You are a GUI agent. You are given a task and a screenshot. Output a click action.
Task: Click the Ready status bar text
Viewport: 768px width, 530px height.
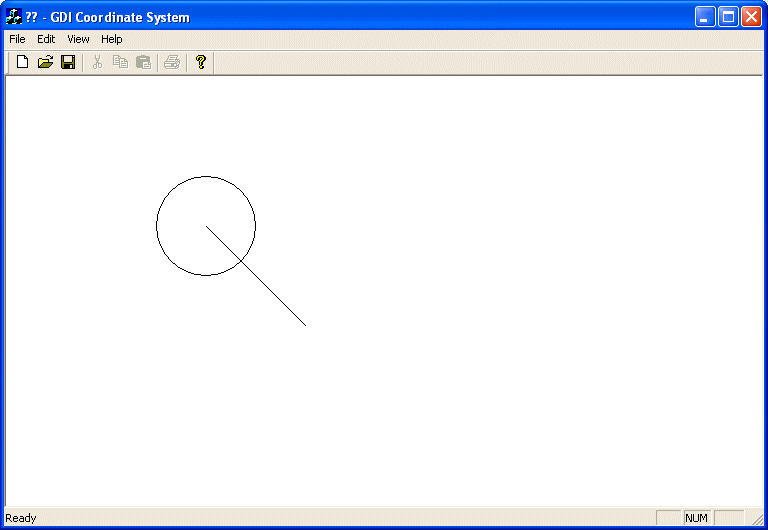[21, 518]
